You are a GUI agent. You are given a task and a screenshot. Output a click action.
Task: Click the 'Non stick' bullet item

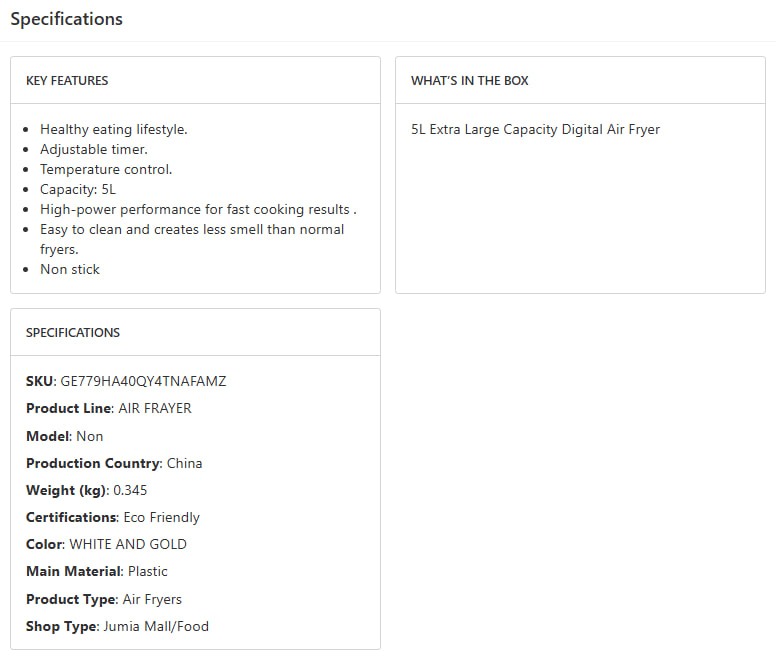pos(70,269)
